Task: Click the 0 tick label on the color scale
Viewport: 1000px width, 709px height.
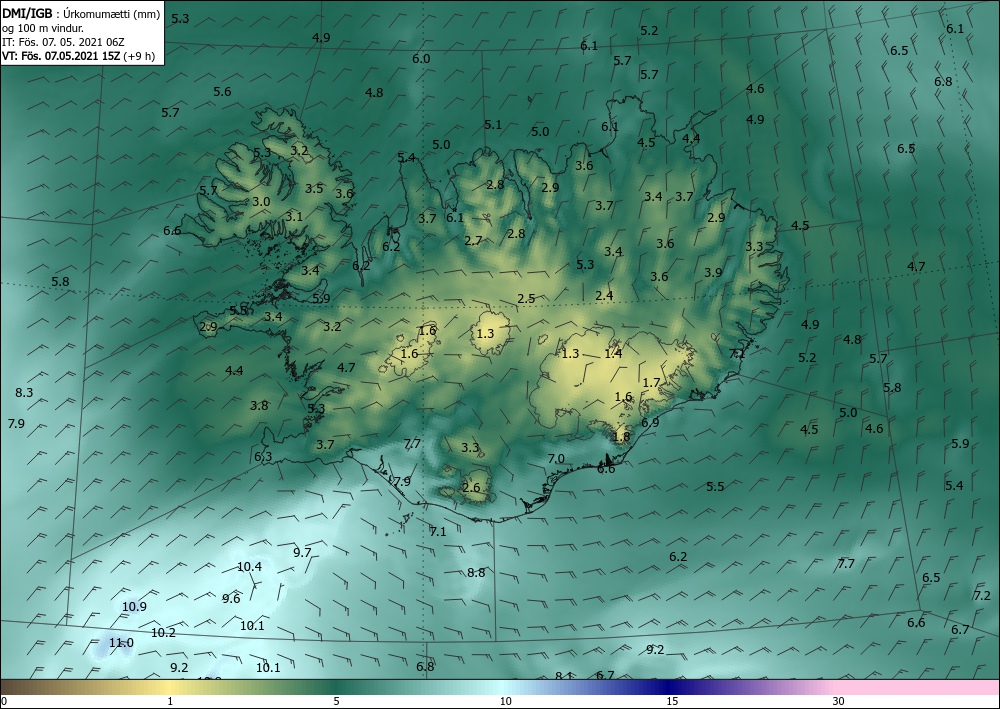Action: pos(3,702)
